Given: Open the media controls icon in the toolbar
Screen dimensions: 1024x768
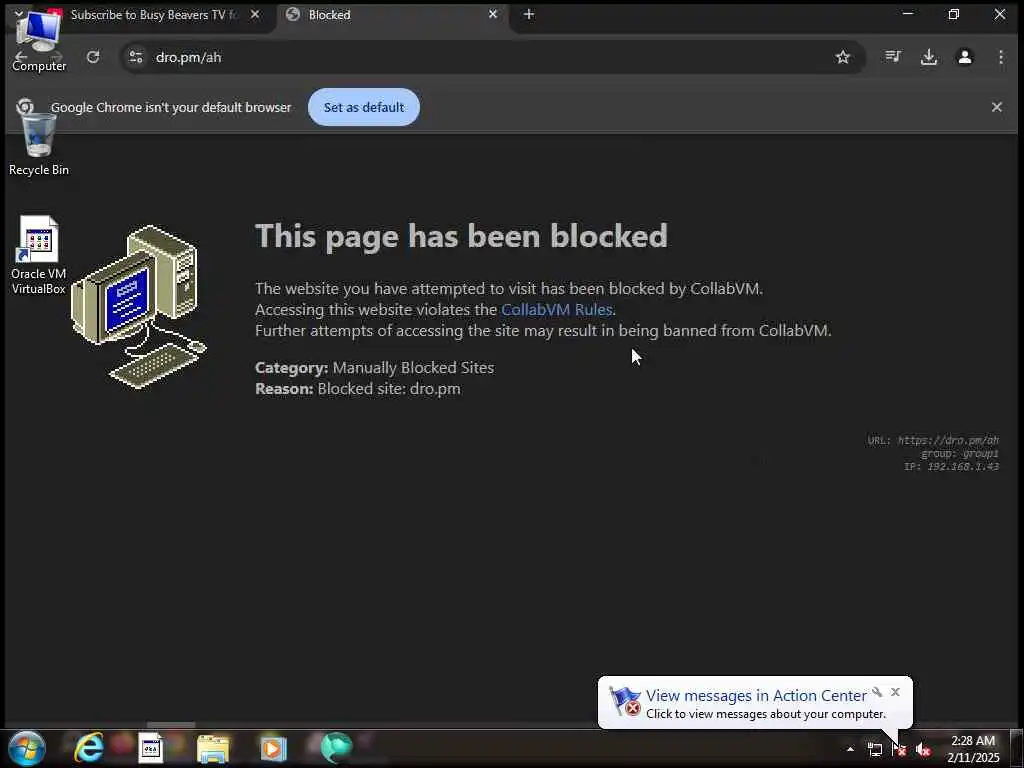Looking at the screenshot, I should 893,57.
